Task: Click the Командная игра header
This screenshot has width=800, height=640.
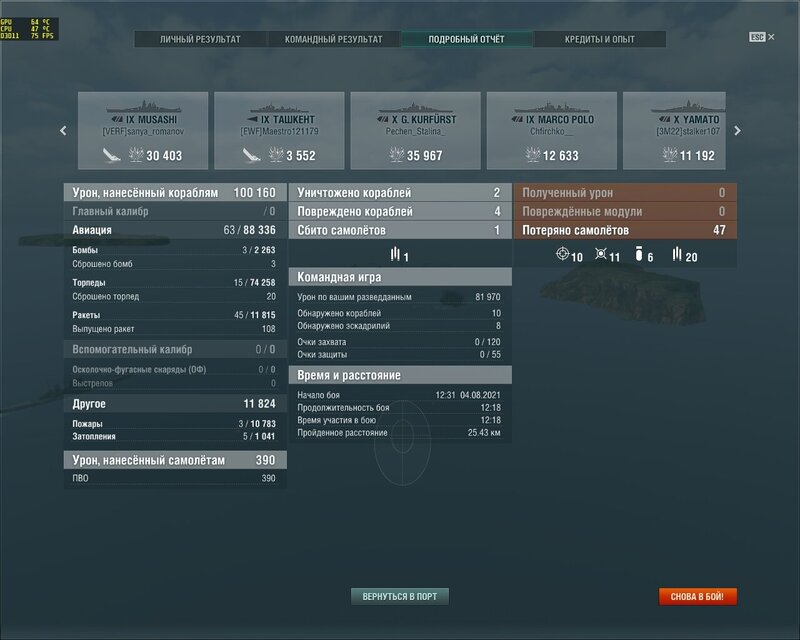Action: point(400,277)
